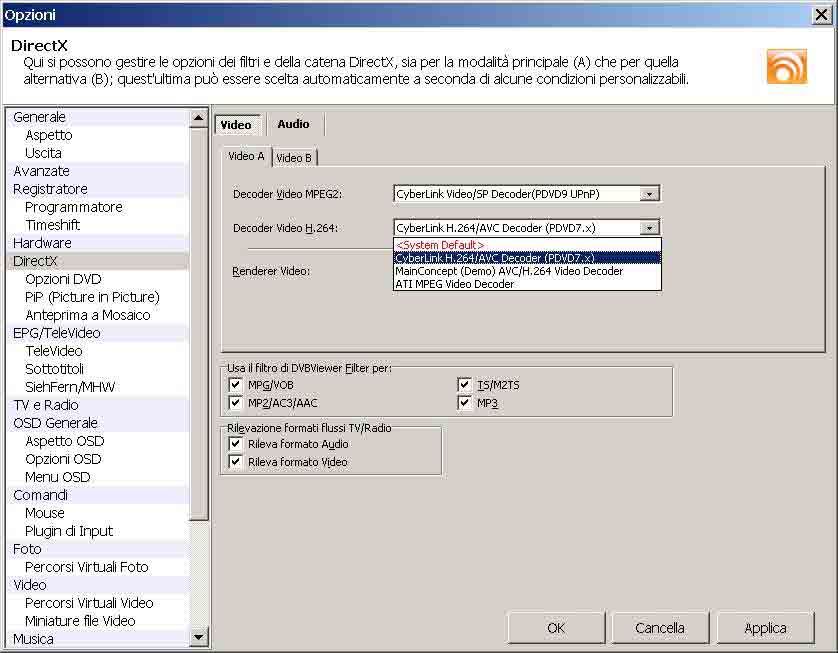Choose System Default from the decoder list
The height and width of the screenshot is (653, 838).
440,245
